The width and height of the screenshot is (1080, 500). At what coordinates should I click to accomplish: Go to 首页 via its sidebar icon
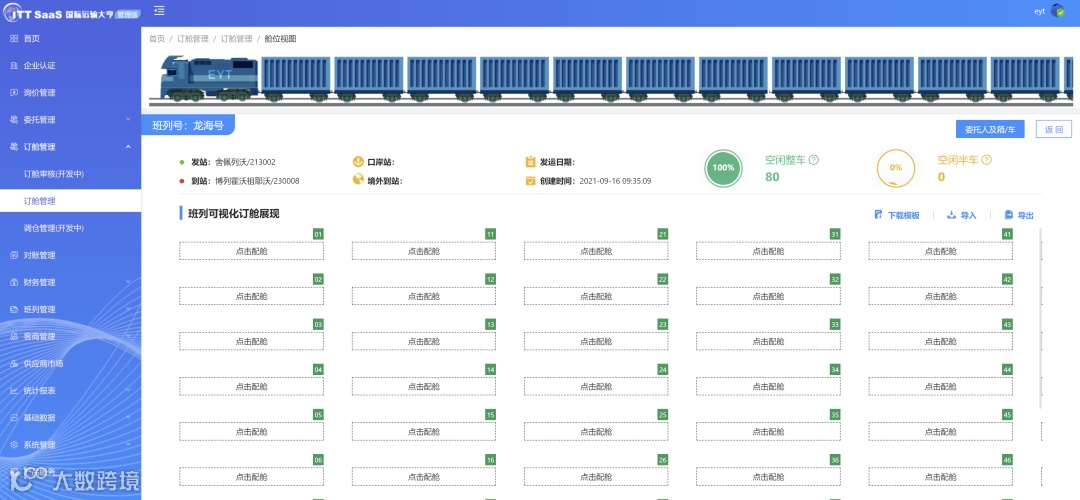click(14, 39)
